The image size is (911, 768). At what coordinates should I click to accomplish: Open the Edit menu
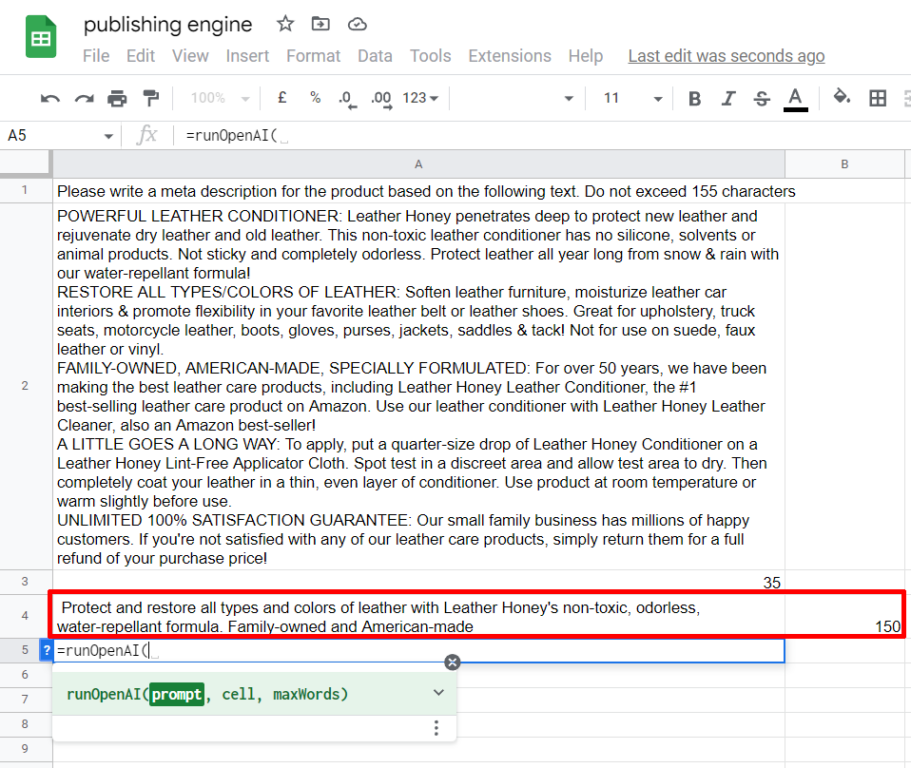[141, 56]
